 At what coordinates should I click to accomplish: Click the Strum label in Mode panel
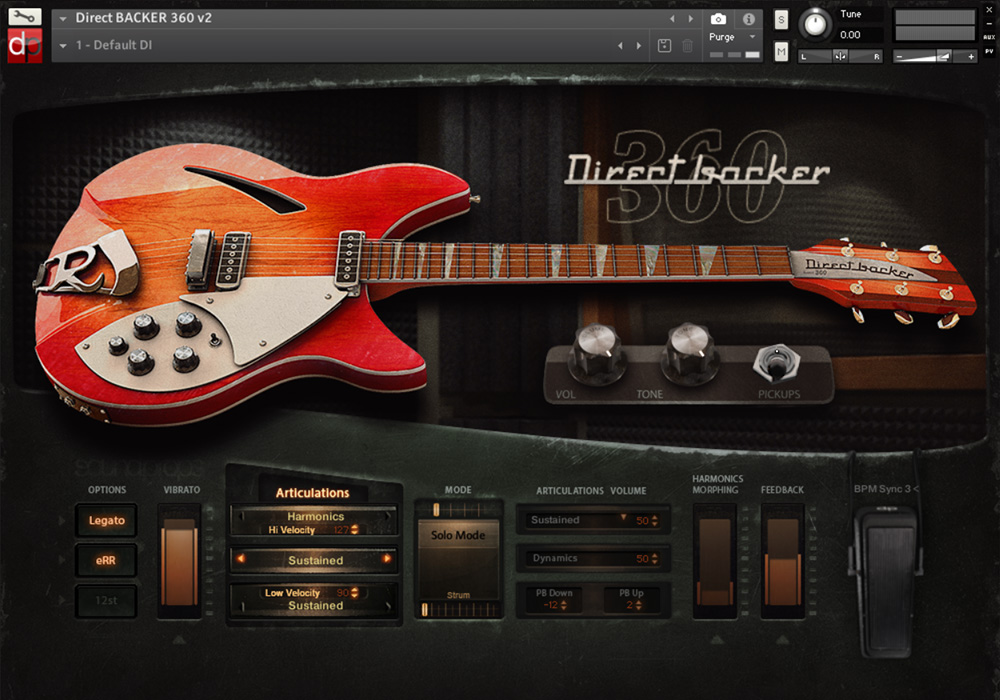(x=458, y=595)
